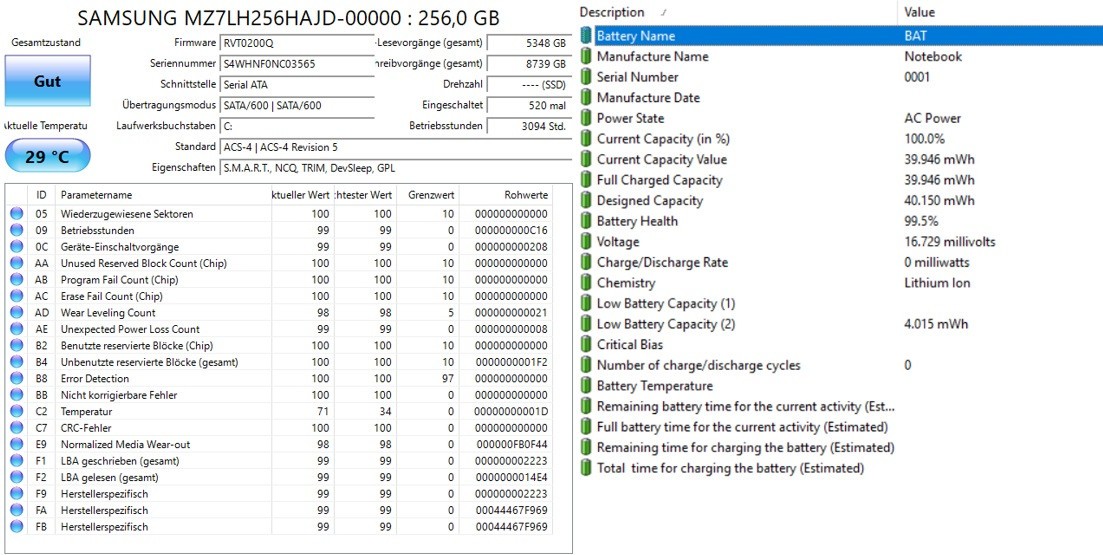The width and height of the screenshot is (1103, 555).
Task: Click the blue orb beside Wiederzugewiesene Sektoren
Action: (16, 214)
